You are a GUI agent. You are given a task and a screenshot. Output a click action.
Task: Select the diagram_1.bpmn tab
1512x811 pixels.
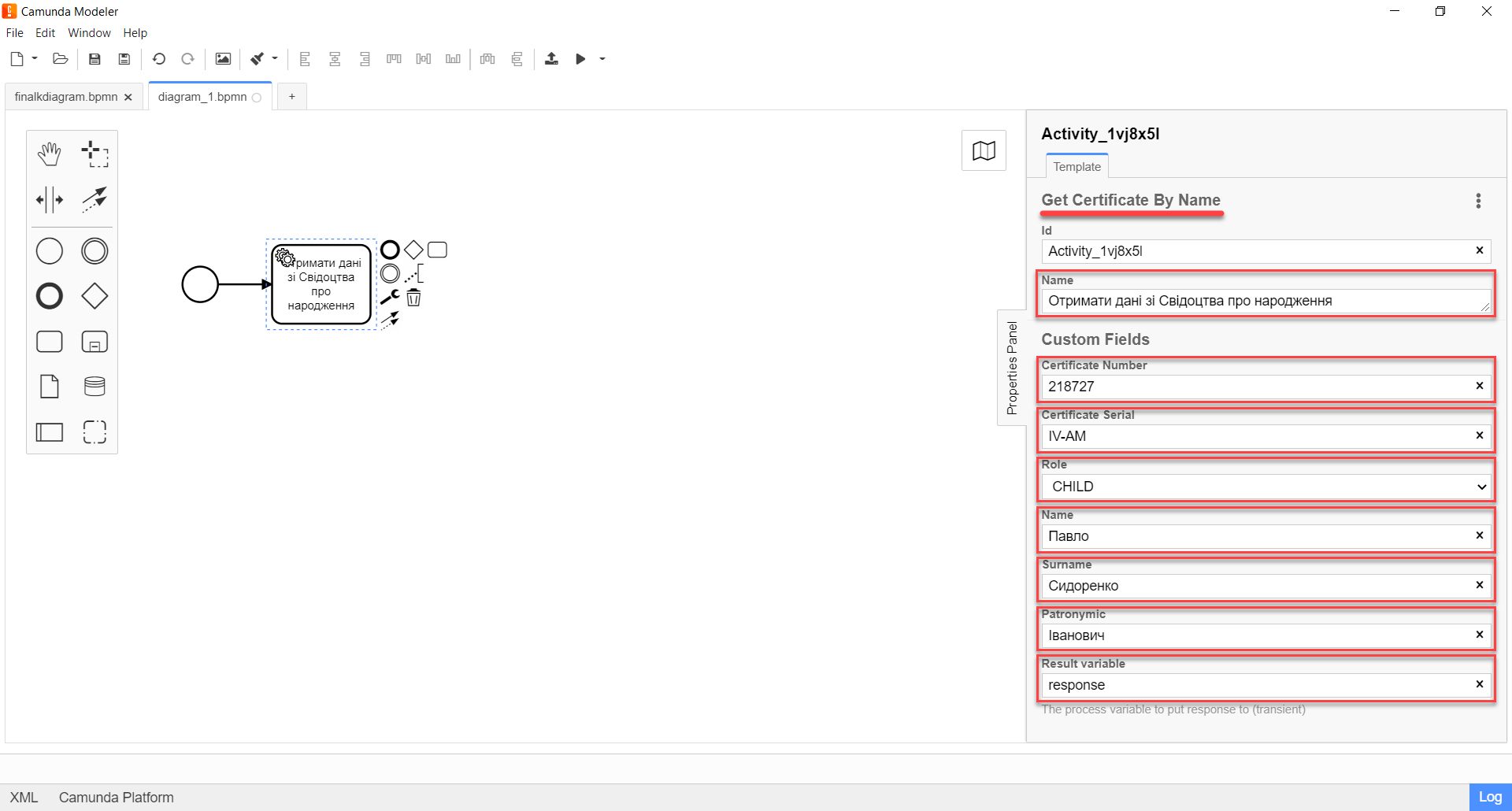click(x=202, y=97)
